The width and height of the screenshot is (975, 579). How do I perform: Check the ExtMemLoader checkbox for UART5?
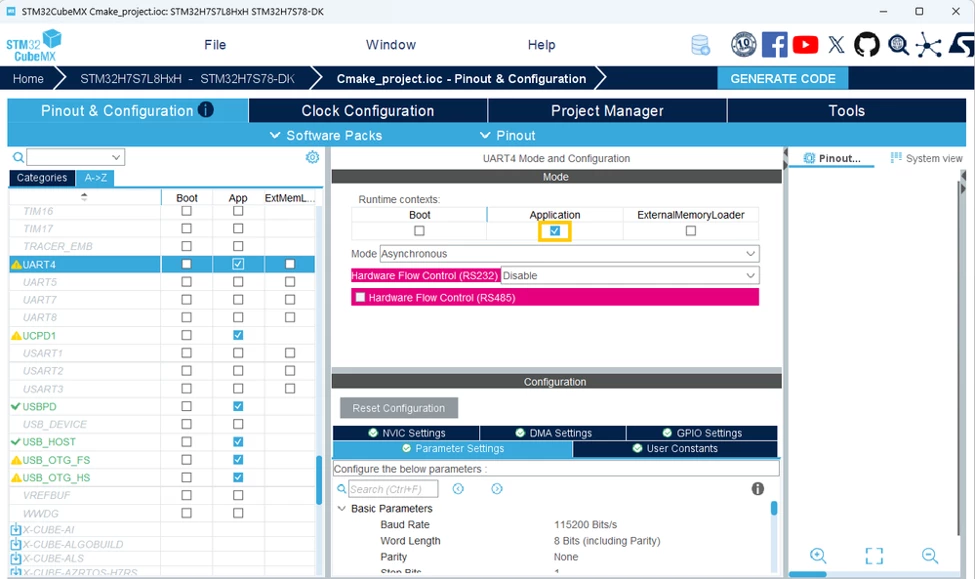pyautogui.click(x=290, y=282)
